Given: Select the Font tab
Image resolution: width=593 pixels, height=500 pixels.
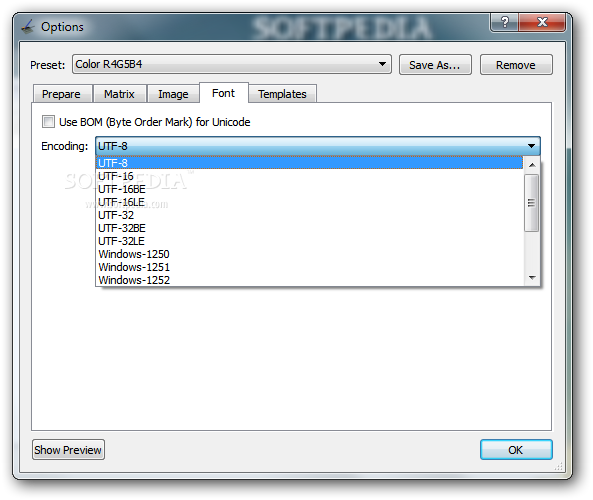Looking at the screenshot, I should tap(224, 93).
